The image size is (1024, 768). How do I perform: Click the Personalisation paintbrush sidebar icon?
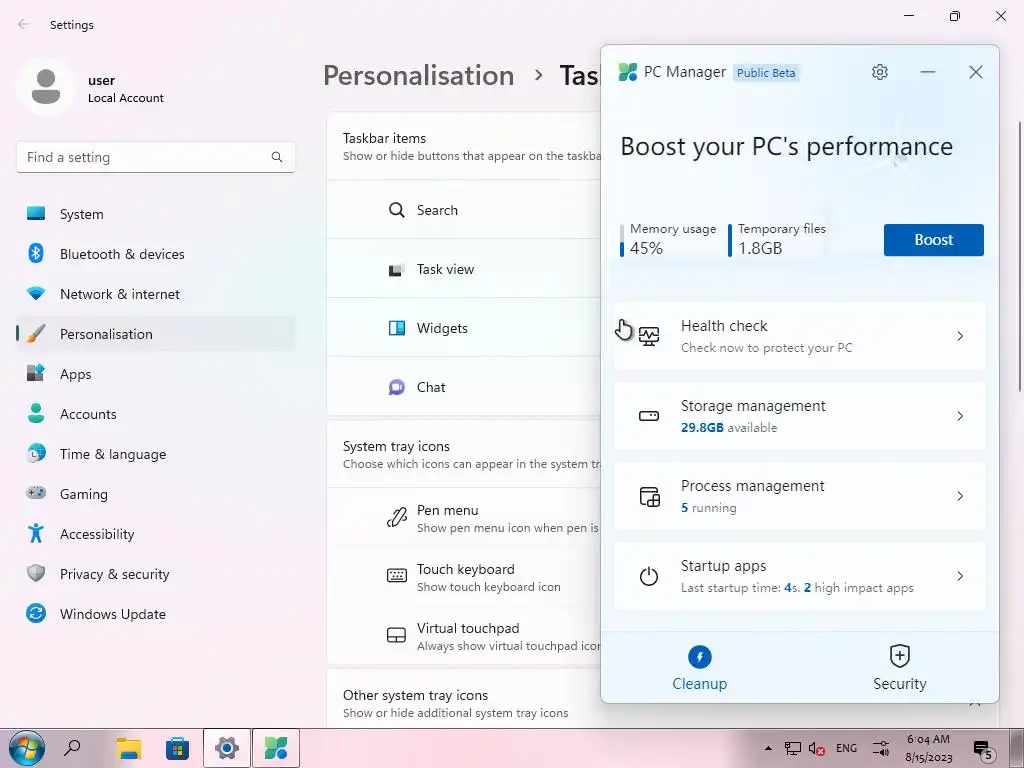36,334
